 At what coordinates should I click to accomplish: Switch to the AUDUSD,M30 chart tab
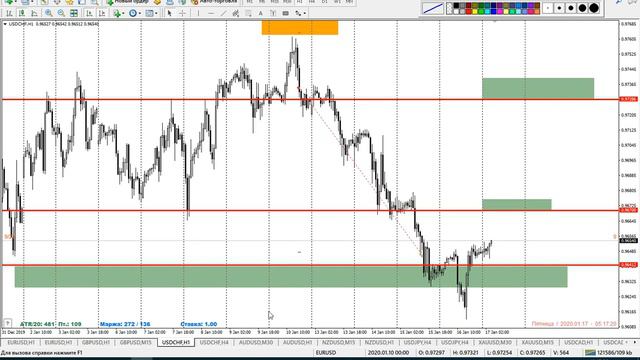click(x=256, y=342)
